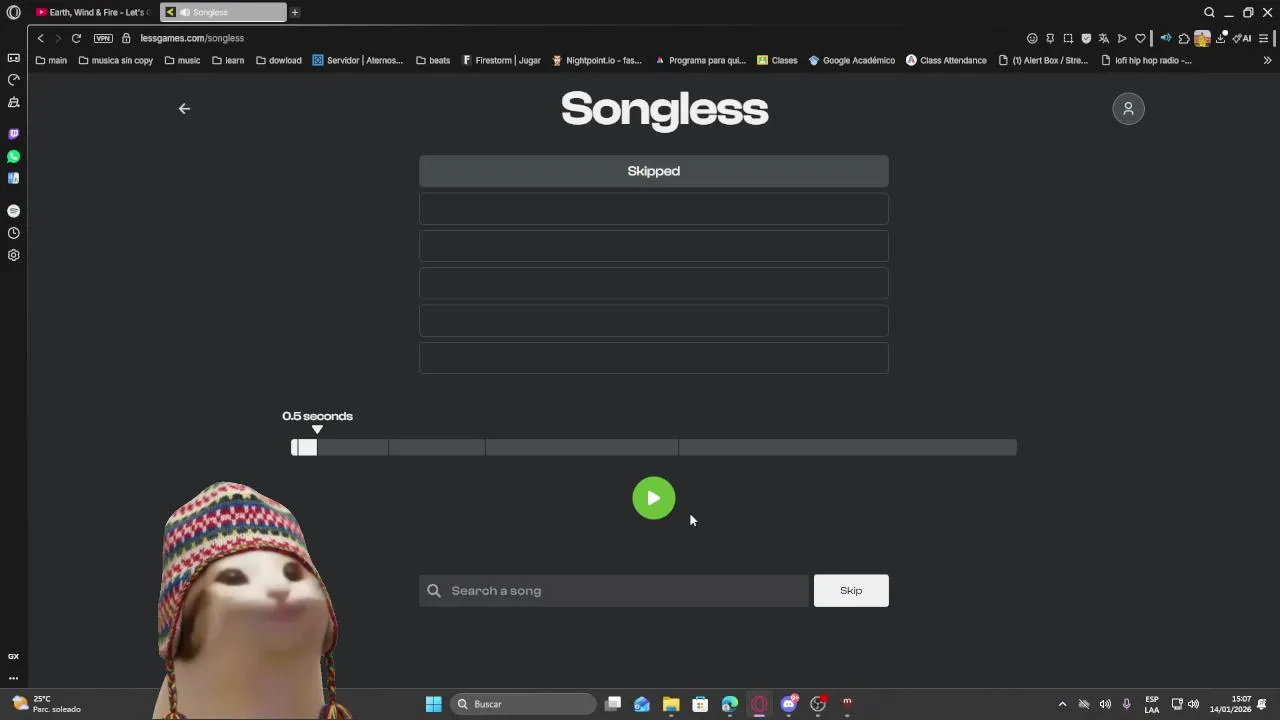Open the AI assistant button

tap(1242, 38)
